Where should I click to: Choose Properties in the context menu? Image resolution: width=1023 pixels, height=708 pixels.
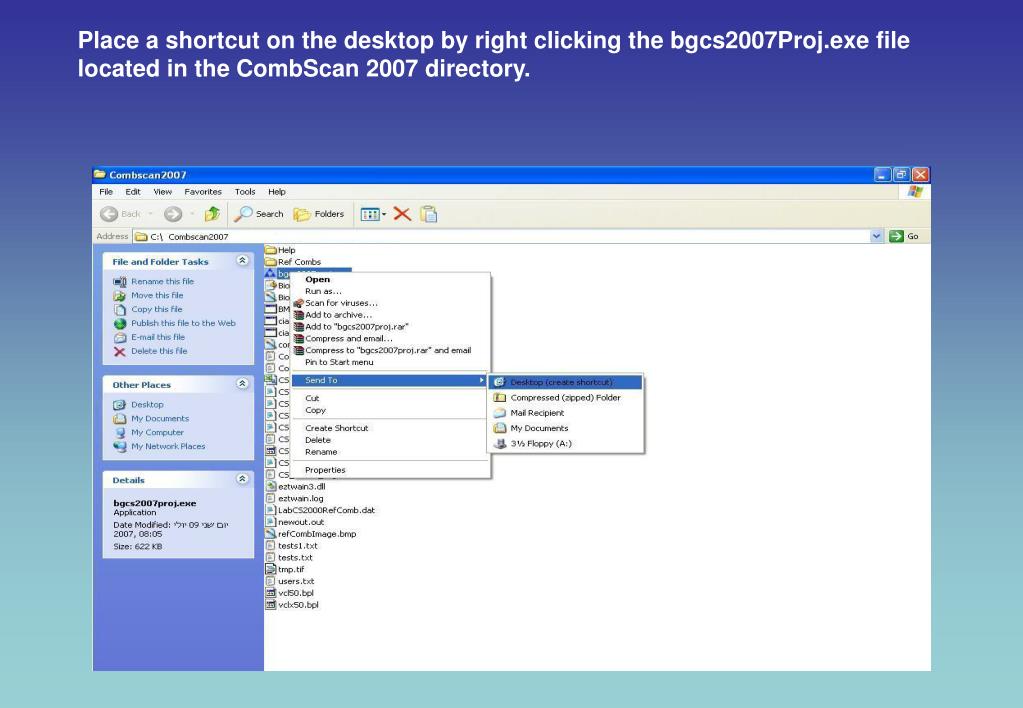[x=390, y=470]
